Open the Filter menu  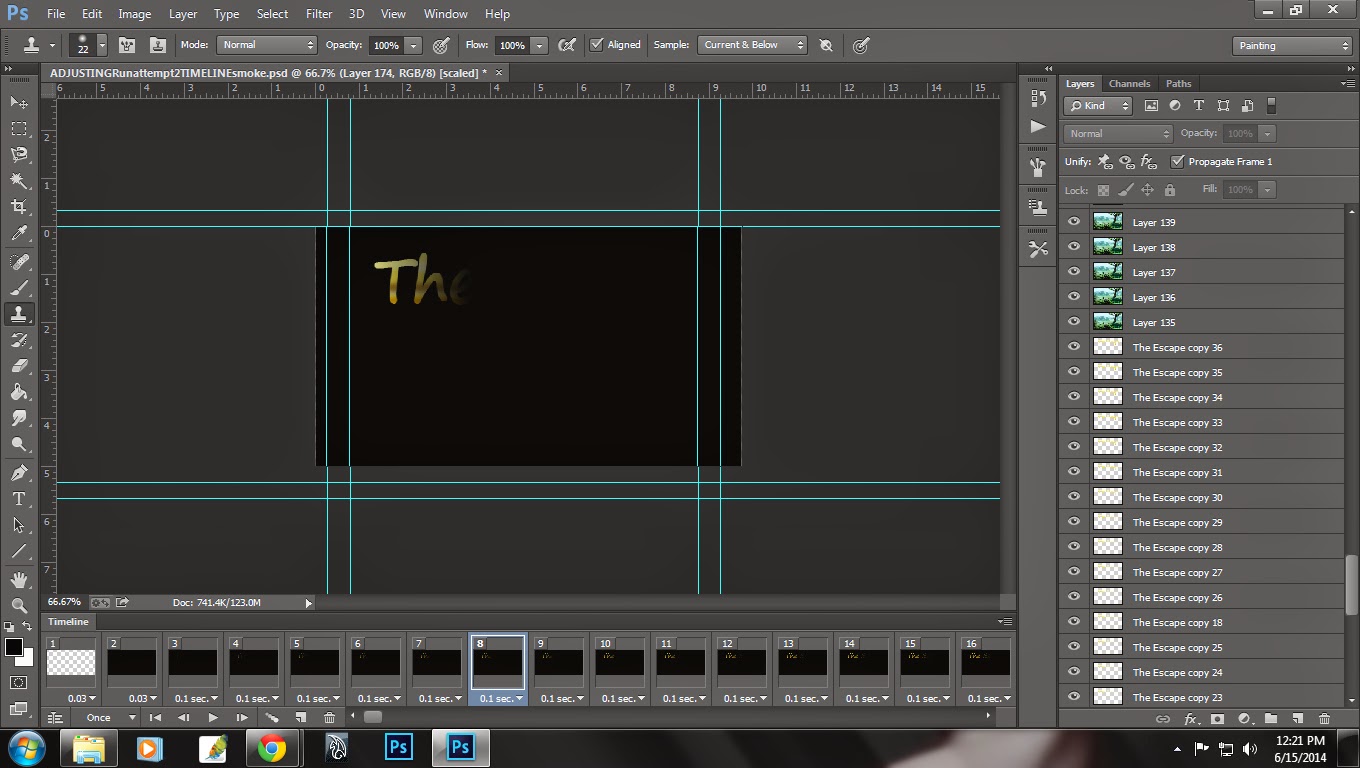tap(318, 13)
